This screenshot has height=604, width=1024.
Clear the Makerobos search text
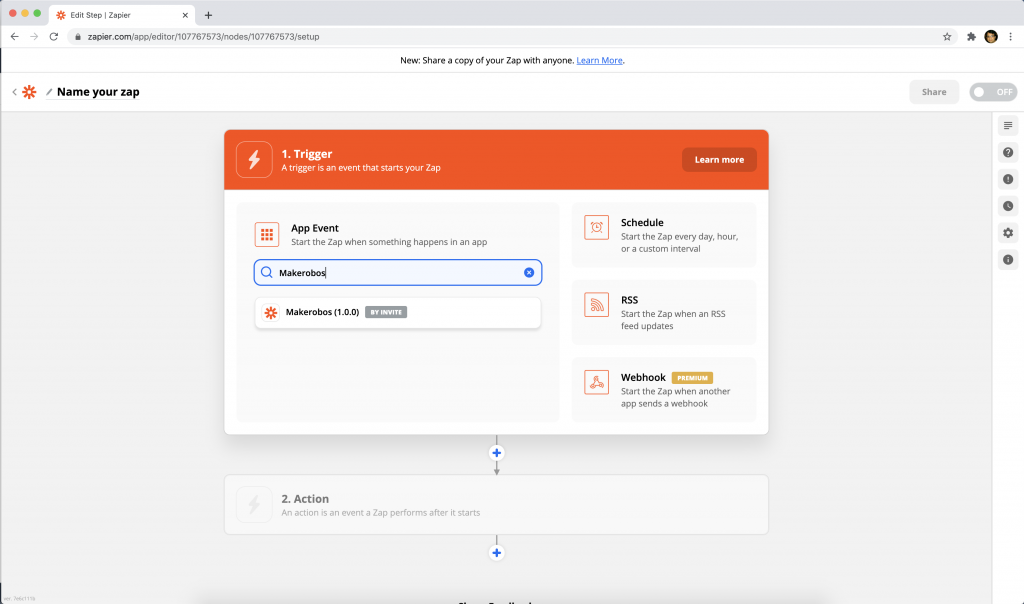pyautogui.click(x=529, y=272)
